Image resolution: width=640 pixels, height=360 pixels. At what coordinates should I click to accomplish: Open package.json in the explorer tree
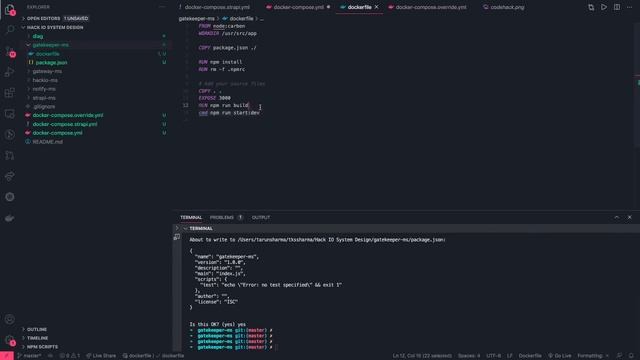[51, 62]
